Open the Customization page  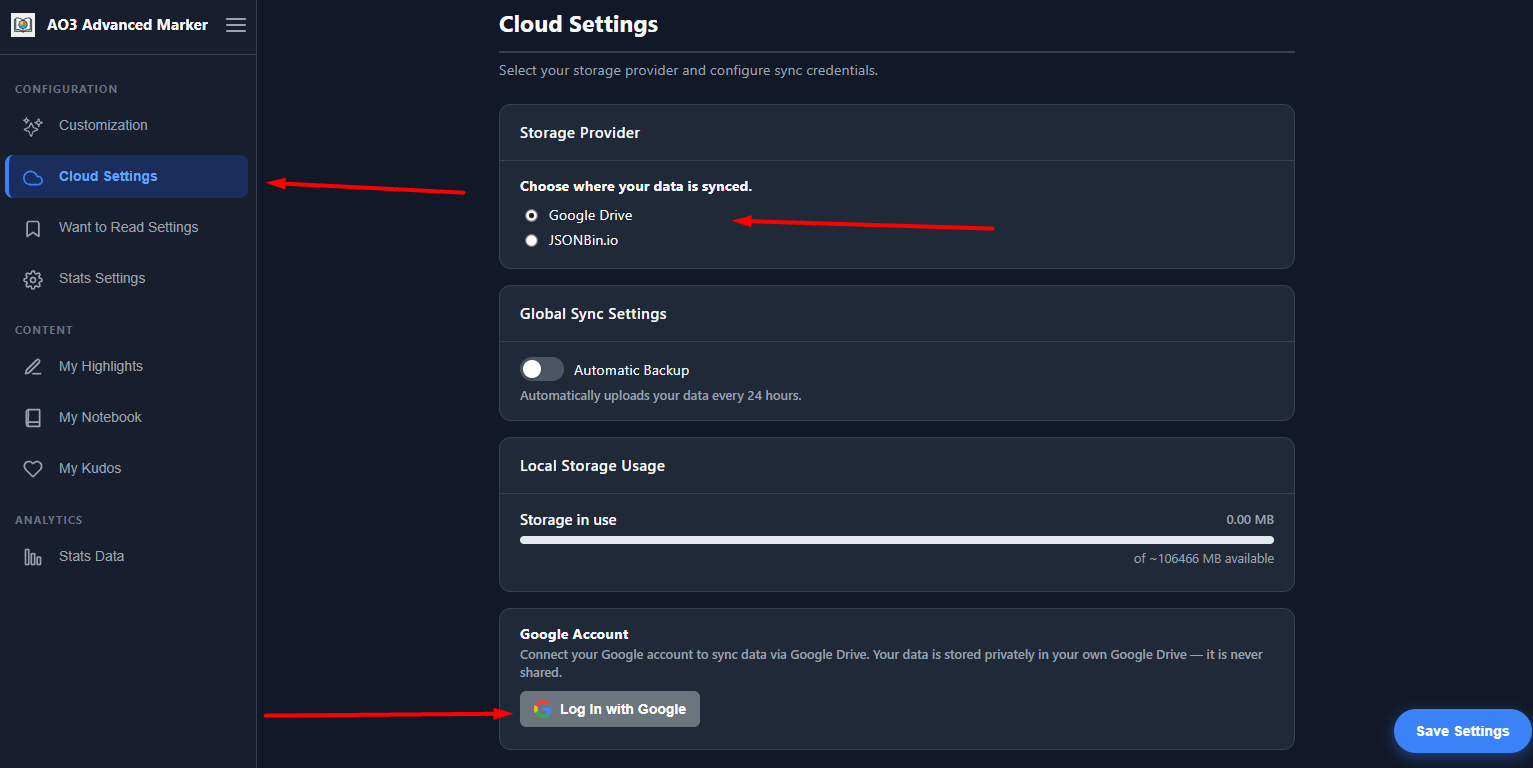(x=126, y=126)
